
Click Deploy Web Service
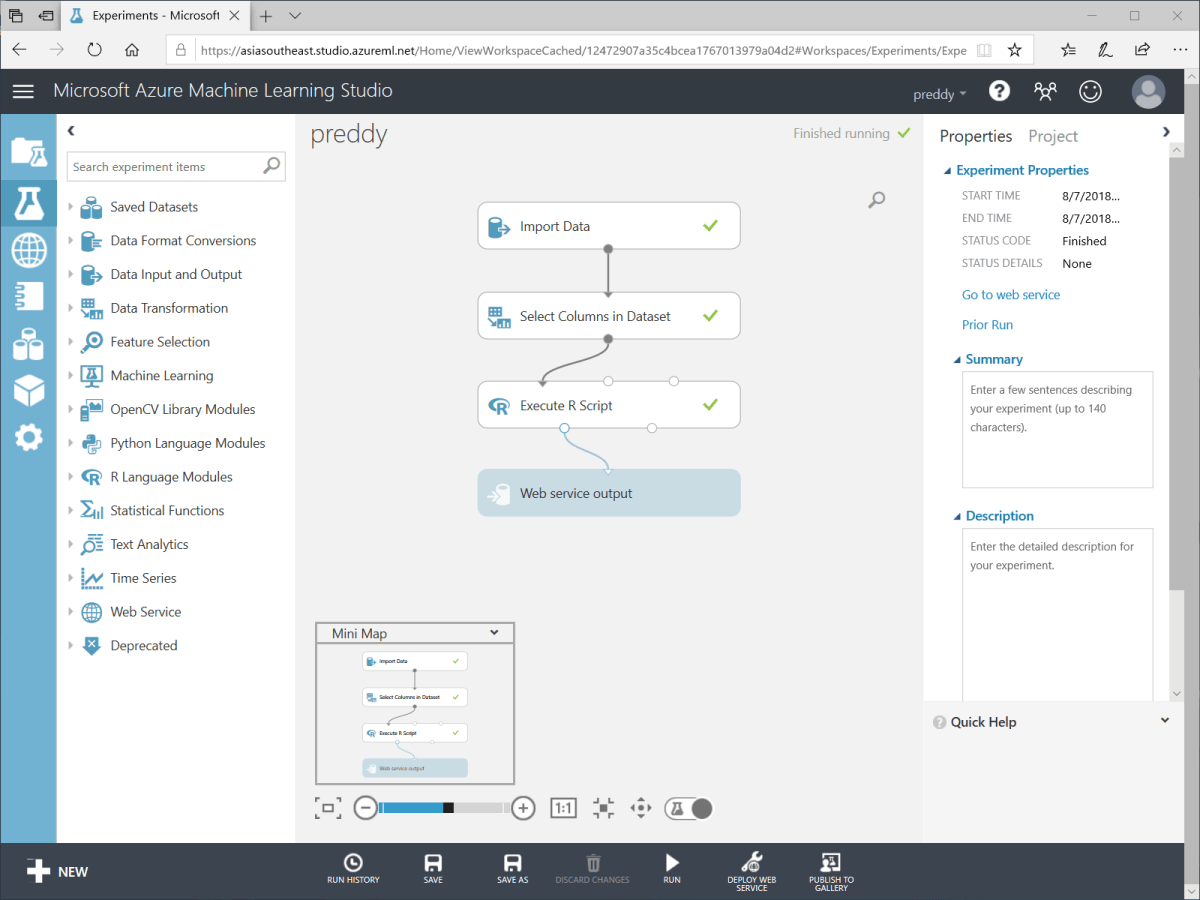(752, 871)
